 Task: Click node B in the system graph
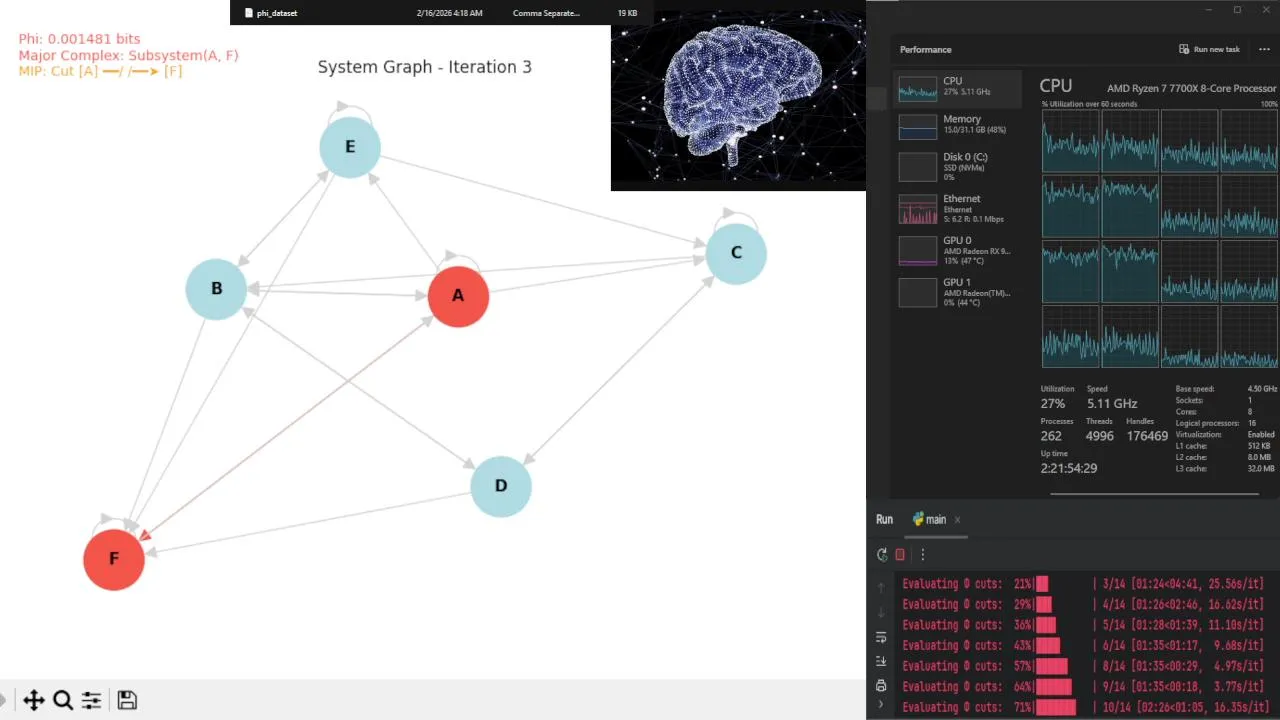tap(216, 289)
